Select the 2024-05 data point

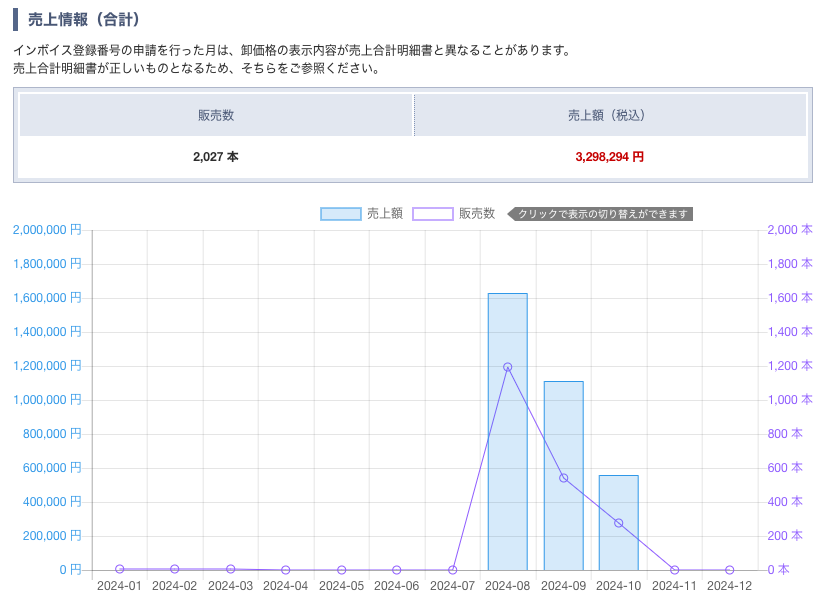click(342, 570)
